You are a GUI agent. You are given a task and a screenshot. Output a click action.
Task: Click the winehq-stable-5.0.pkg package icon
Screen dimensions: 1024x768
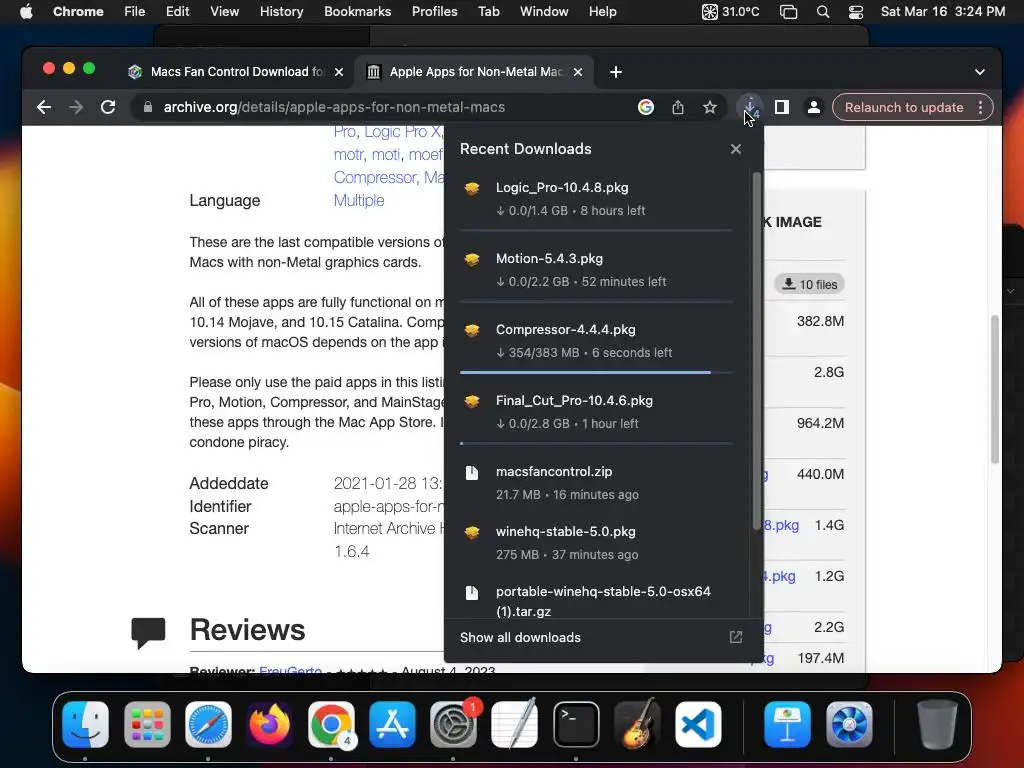472,533
